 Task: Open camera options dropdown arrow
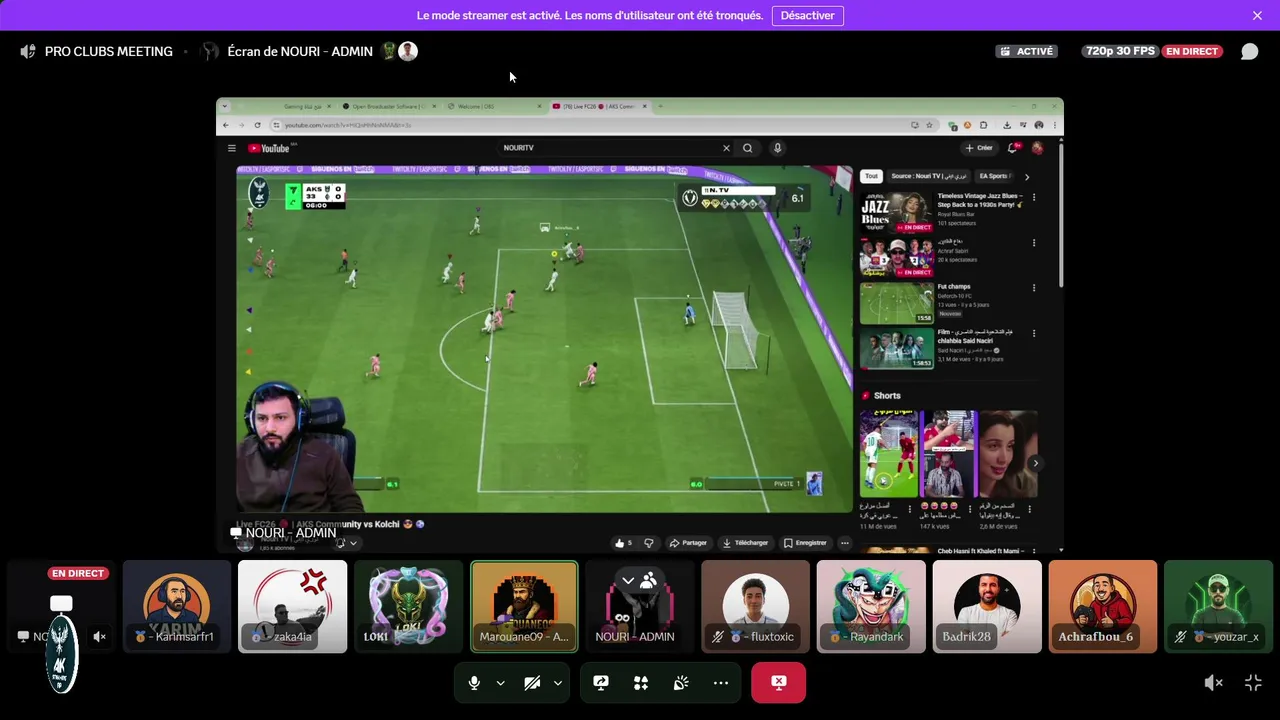pos(558,683)
